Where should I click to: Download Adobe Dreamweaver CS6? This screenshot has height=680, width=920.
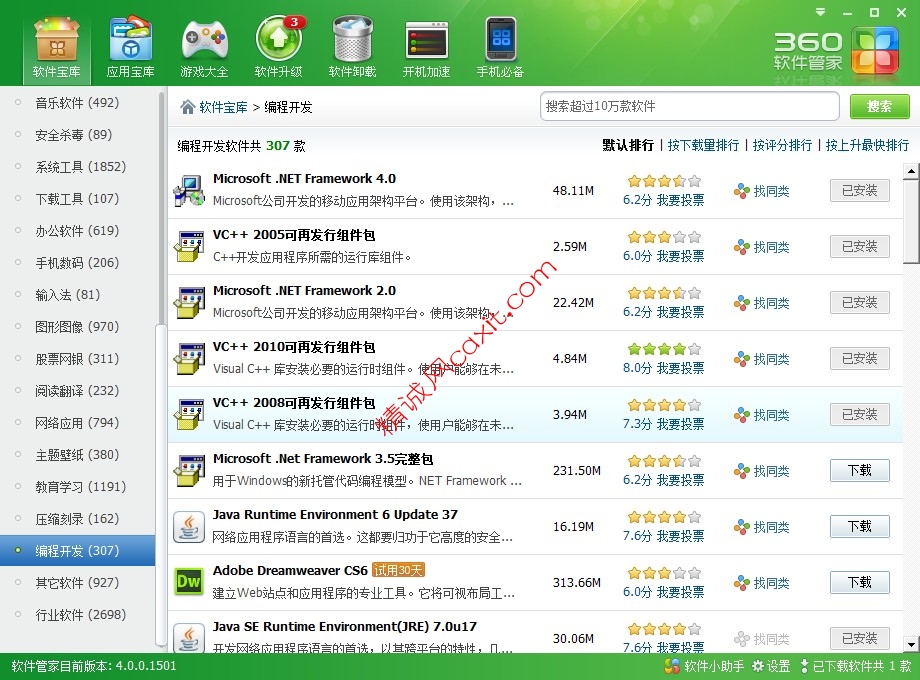pos(860,583)
